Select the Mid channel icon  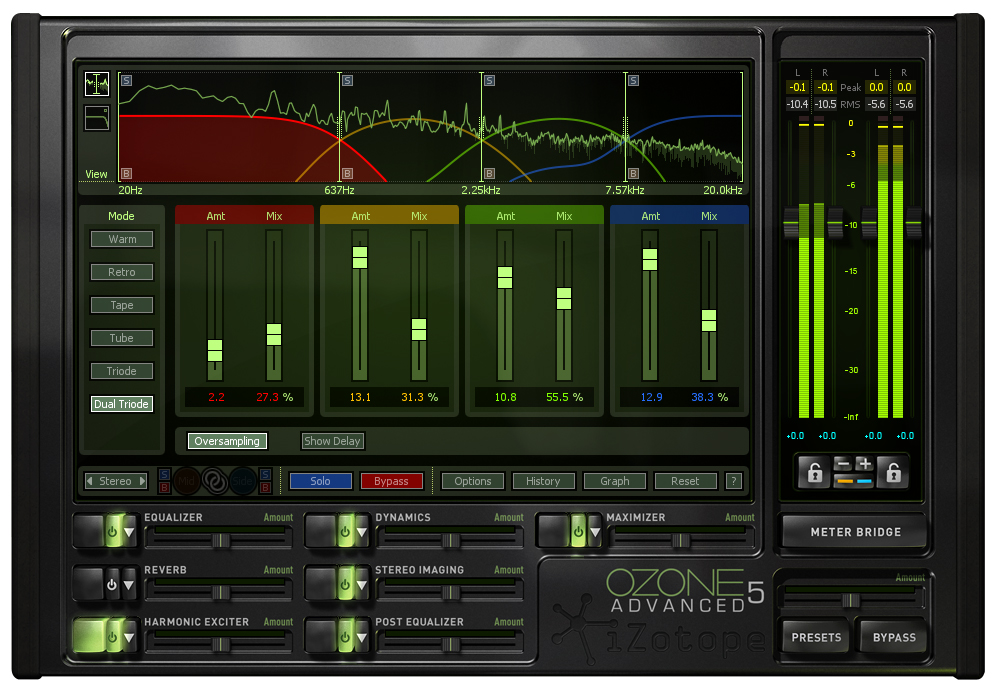pyautogui.click(x=186, y=480)
